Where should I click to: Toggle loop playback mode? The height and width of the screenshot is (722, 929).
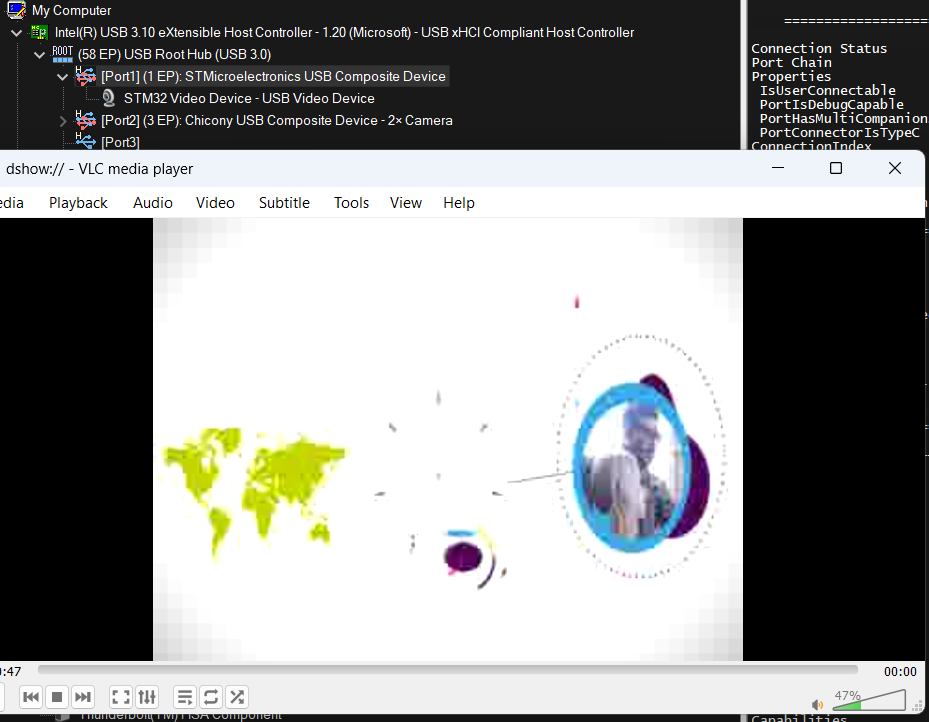coord(211,697)
